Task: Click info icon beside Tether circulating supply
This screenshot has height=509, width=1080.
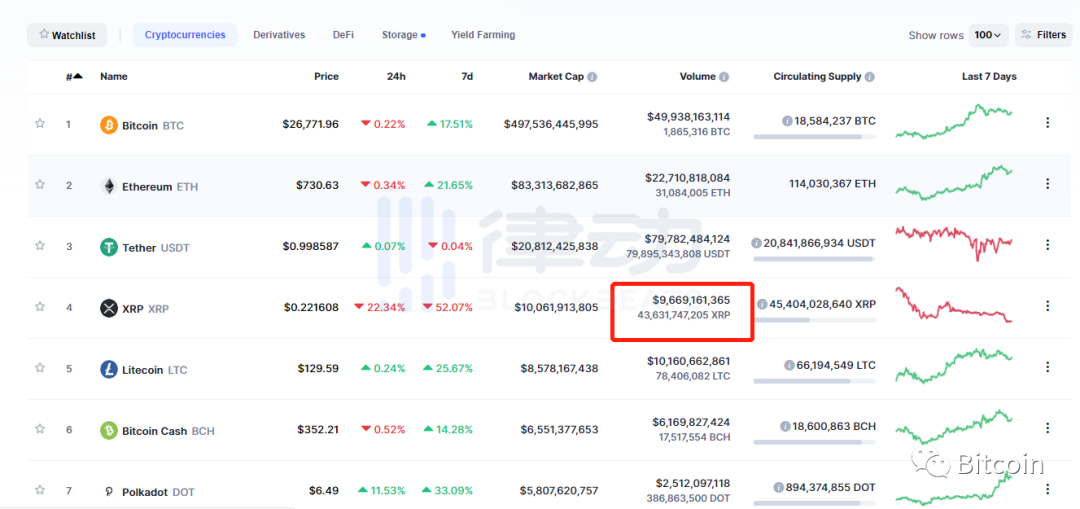Action: [756, 243]
